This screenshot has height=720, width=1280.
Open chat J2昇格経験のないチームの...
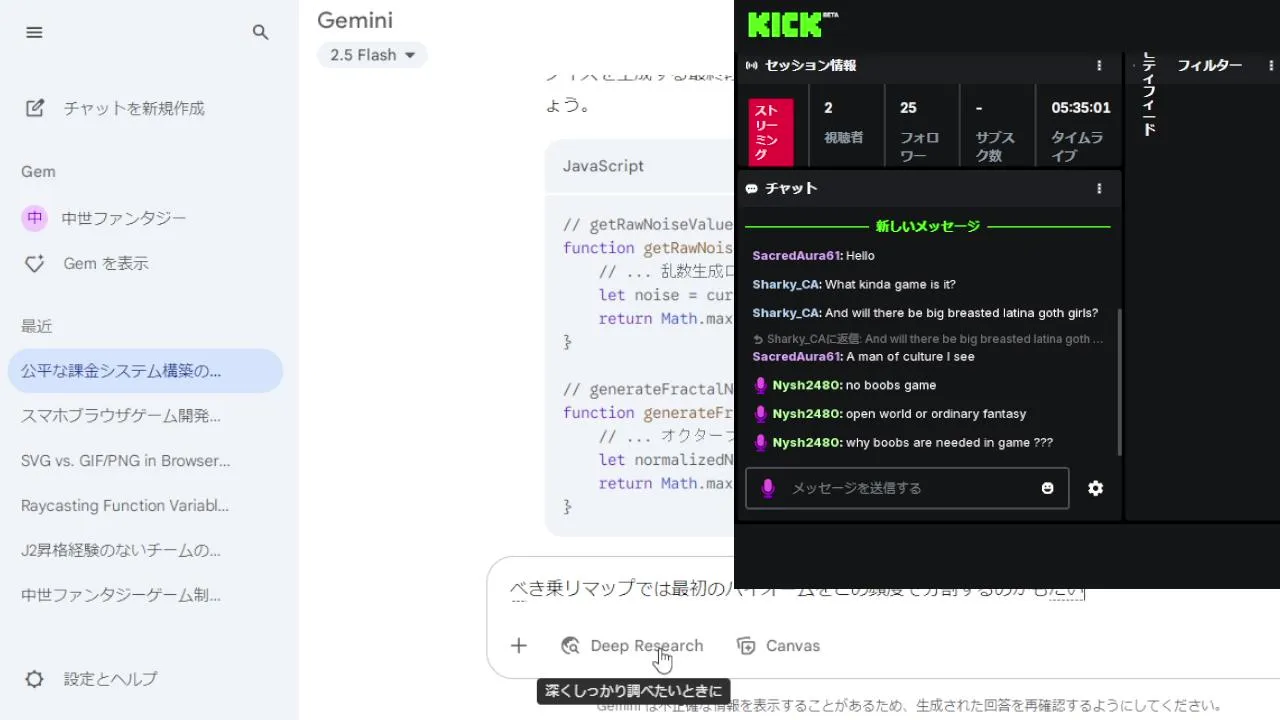point(121,550)
